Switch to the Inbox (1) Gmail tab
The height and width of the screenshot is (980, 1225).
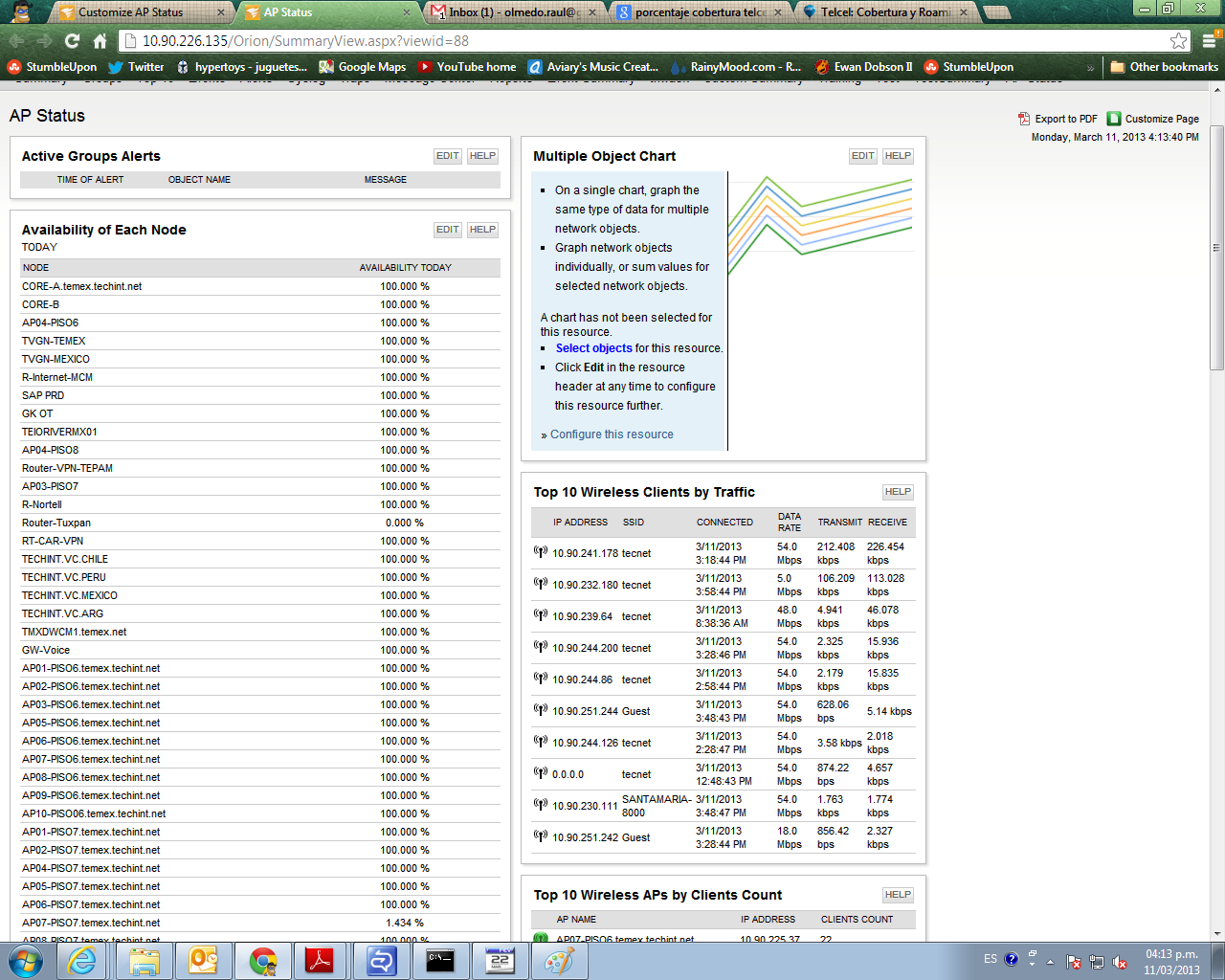513,12
